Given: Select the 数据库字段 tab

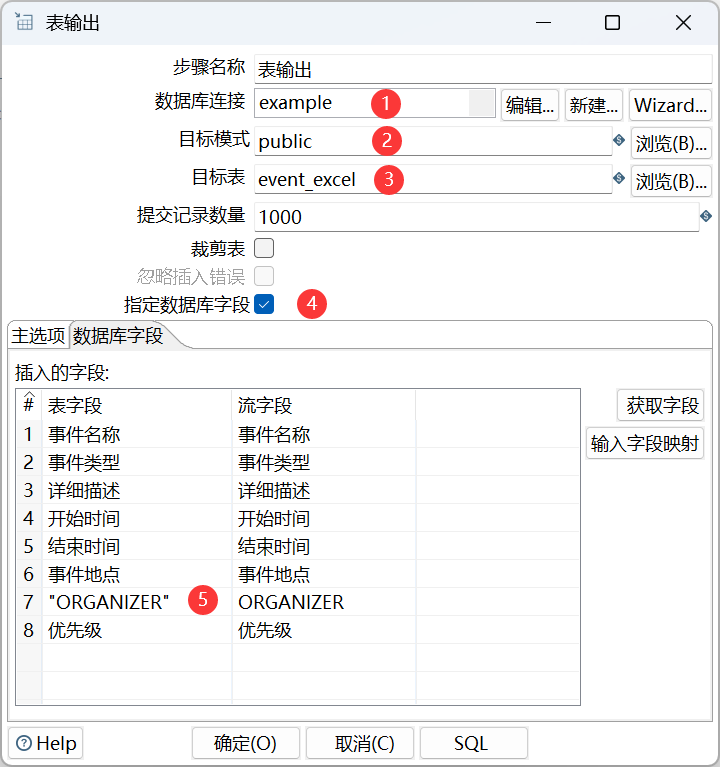Looking at the screenshot, I should pos(118,336).
